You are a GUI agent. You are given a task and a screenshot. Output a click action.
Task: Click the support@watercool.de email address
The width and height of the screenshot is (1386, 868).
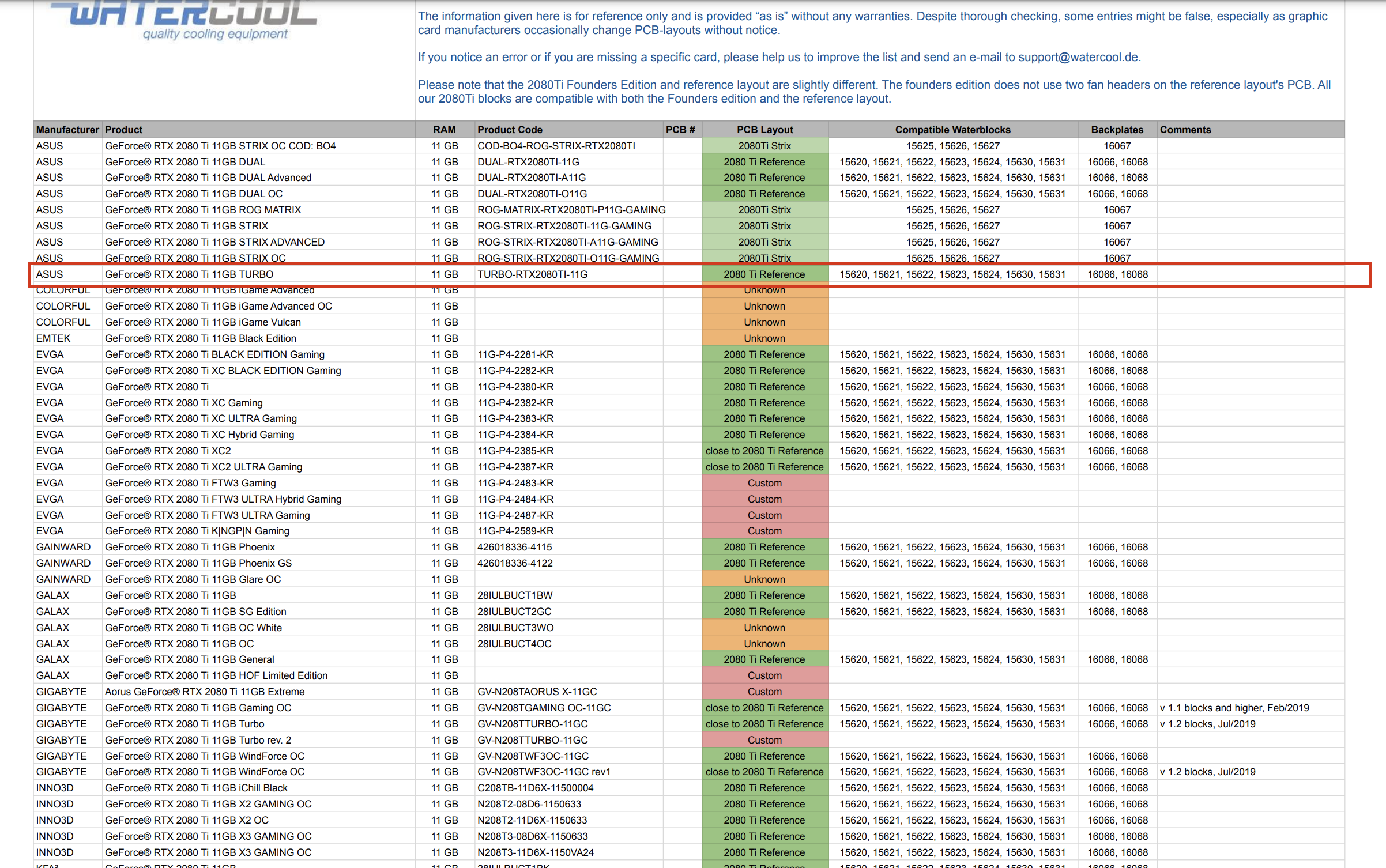1078,57
